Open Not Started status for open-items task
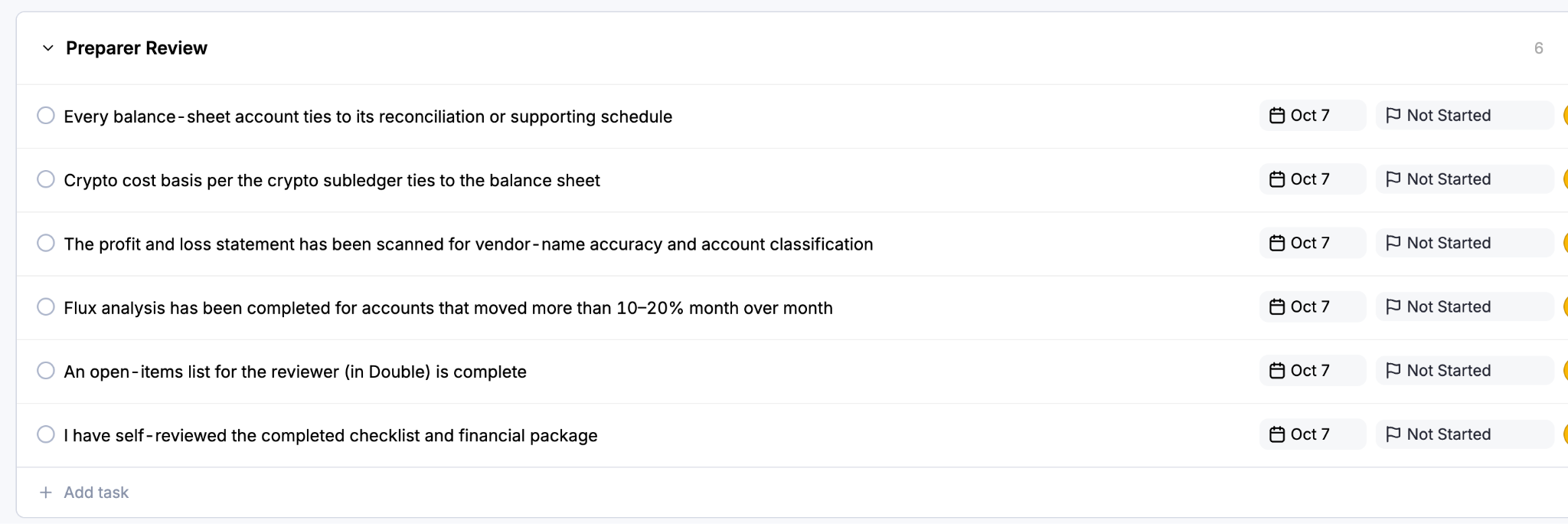Viewport: 1568px width, 524px height. click(x=1464, y=370)
